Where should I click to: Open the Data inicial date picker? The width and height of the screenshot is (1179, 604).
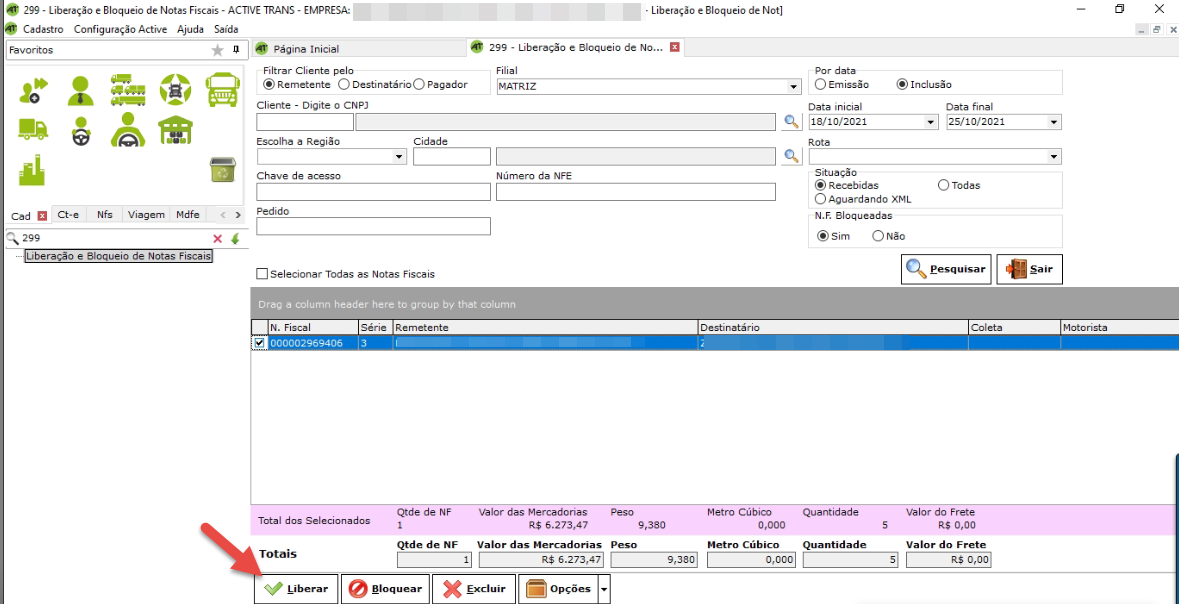(x=931, y=122)
